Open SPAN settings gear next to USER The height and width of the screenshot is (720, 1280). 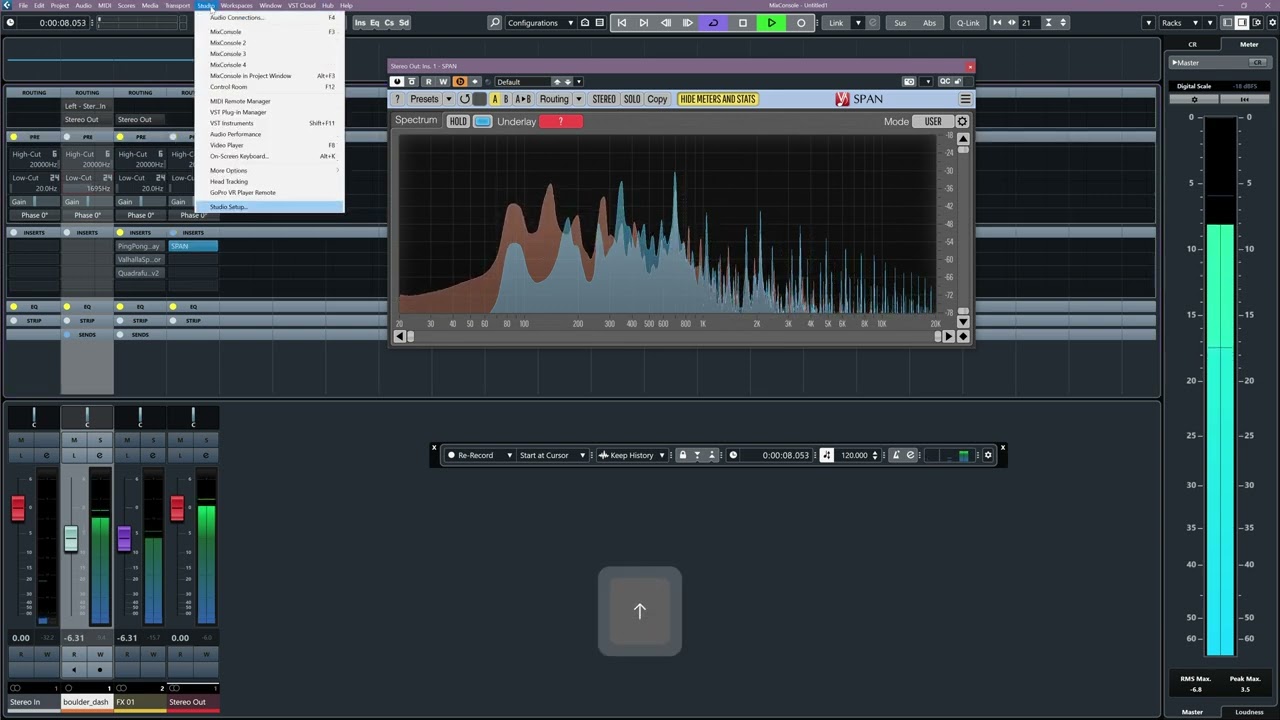[962, 121]
